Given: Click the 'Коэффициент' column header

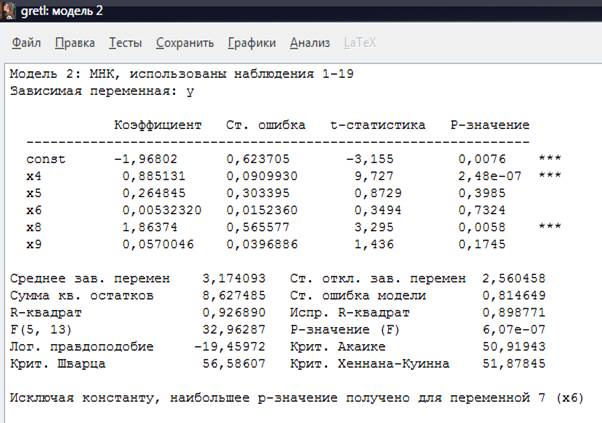Looking at the screenshot, I should point(158,125).
